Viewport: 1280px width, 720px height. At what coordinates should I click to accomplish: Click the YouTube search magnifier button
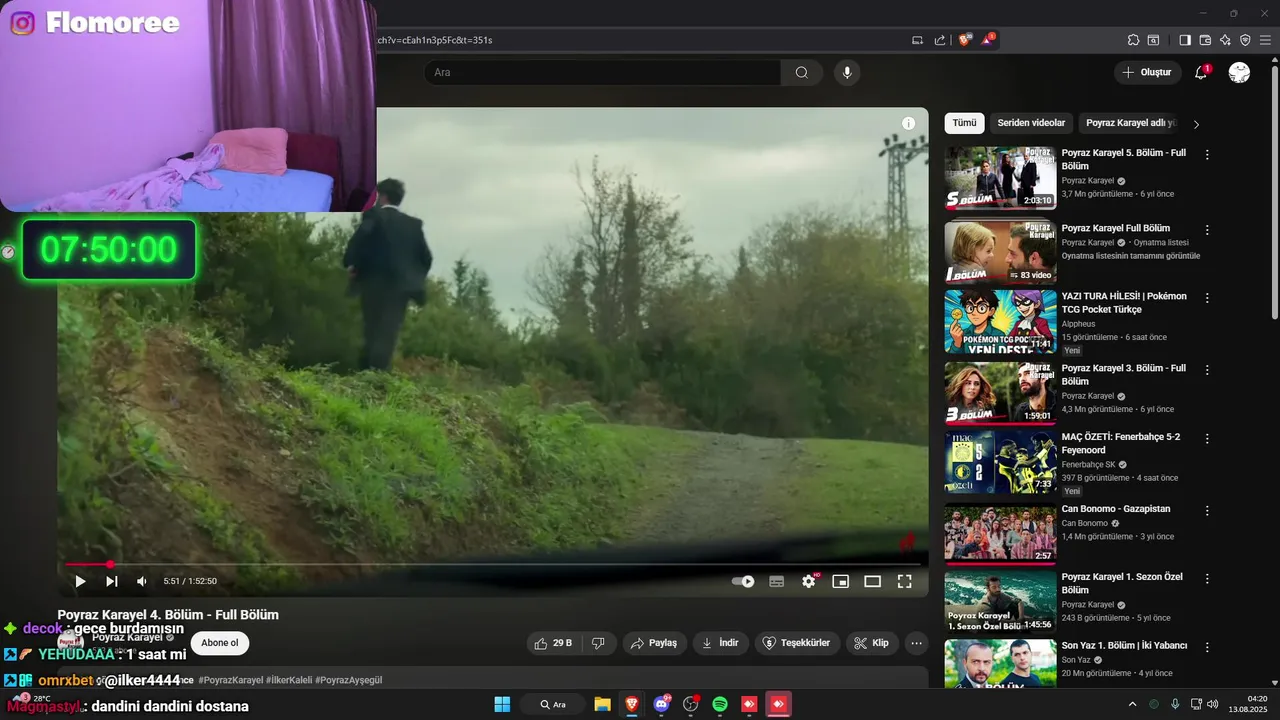click(x=801, y=72)
